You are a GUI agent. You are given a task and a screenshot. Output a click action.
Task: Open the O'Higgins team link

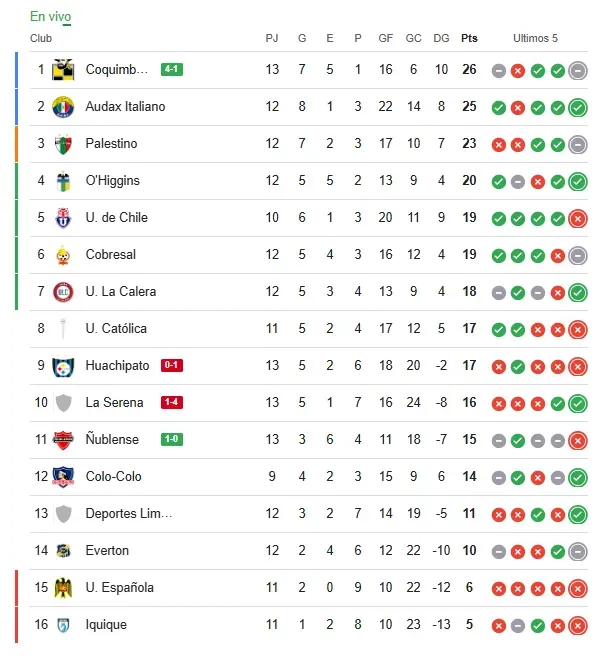[x=113, y=181]
